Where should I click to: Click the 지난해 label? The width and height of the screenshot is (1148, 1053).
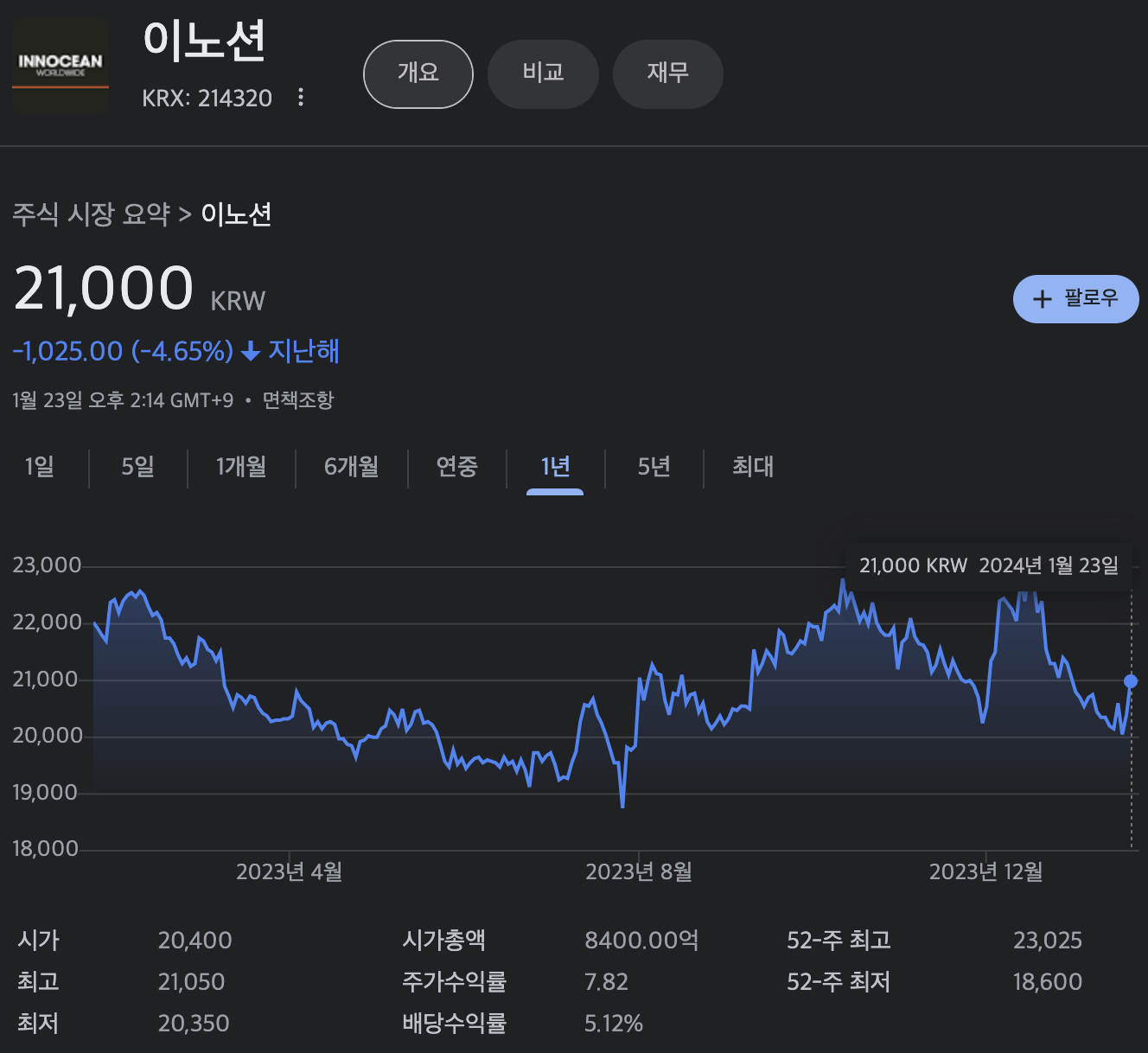coord(303,351)
